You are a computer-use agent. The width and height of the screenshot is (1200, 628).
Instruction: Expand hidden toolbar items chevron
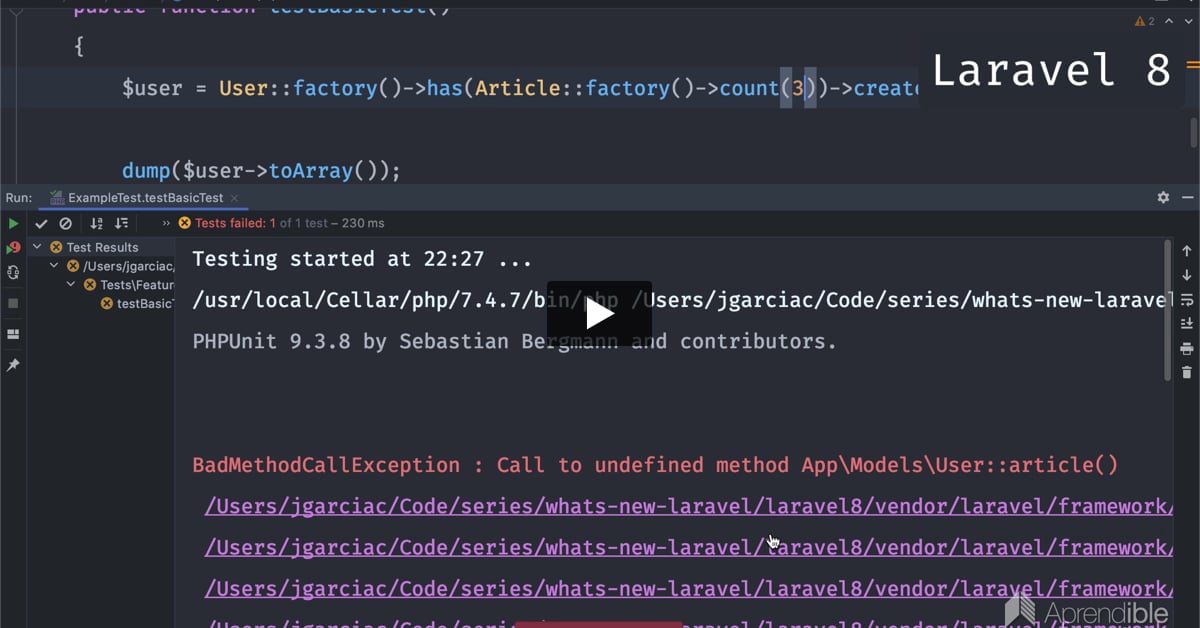point(166,224)
